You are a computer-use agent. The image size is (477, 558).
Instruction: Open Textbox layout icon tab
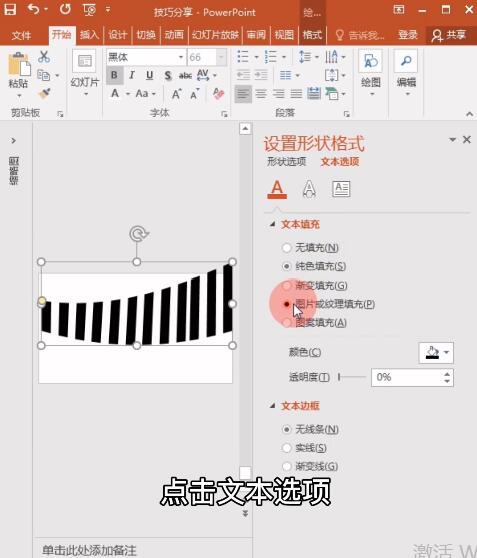pos(341,189)
